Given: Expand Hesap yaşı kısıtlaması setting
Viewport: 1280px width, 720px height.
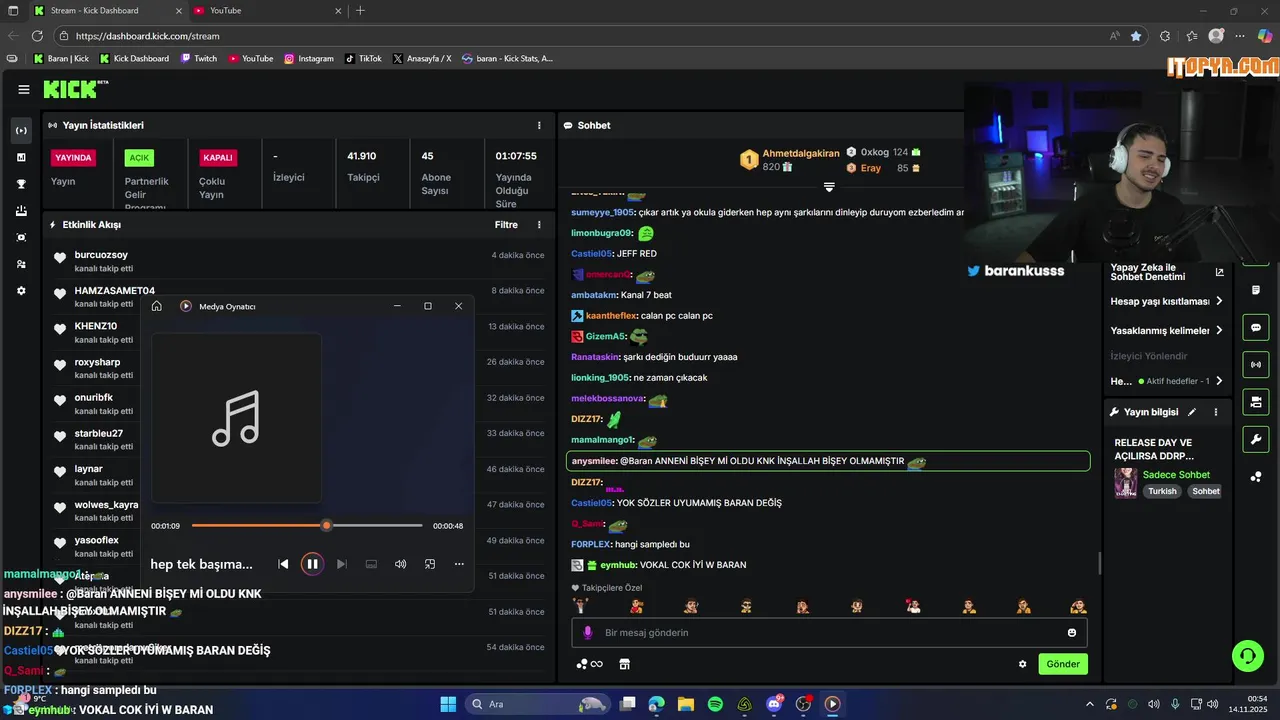Looking at the screenshot, I should tap(1167, 301).
